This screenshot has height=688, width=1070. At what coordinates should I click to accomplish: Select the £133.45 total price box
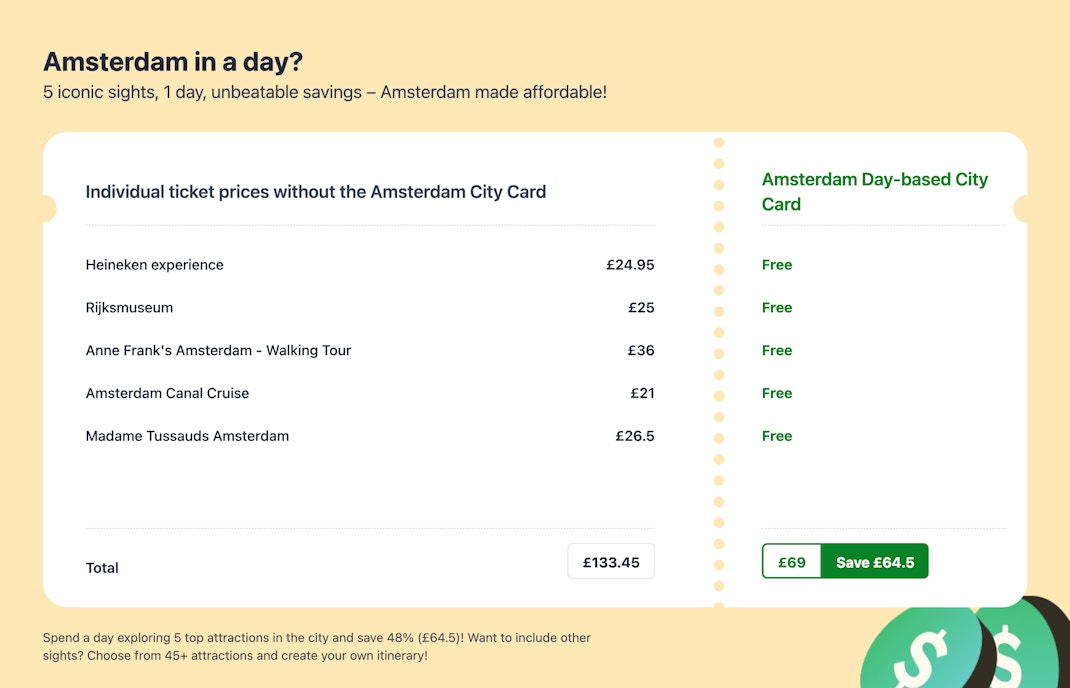point(611,562)
